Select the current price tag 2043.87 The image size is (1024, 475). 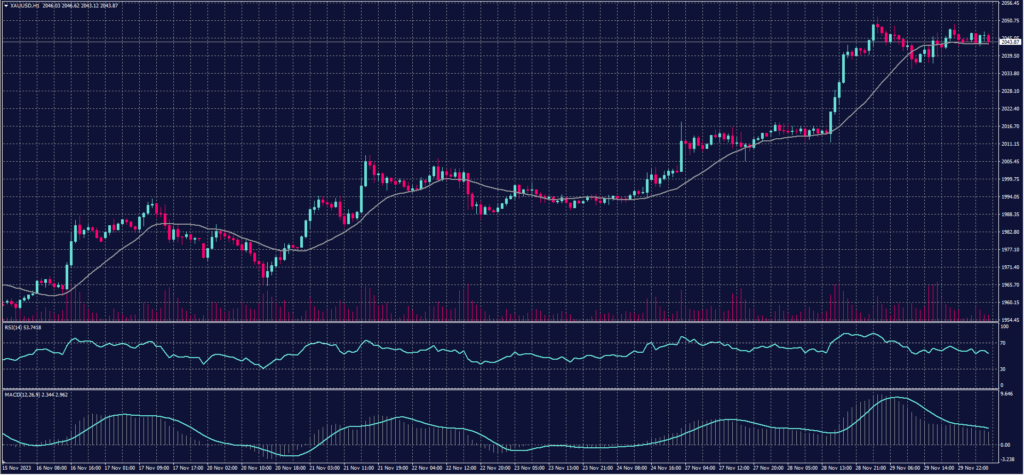click(1009, 42)
